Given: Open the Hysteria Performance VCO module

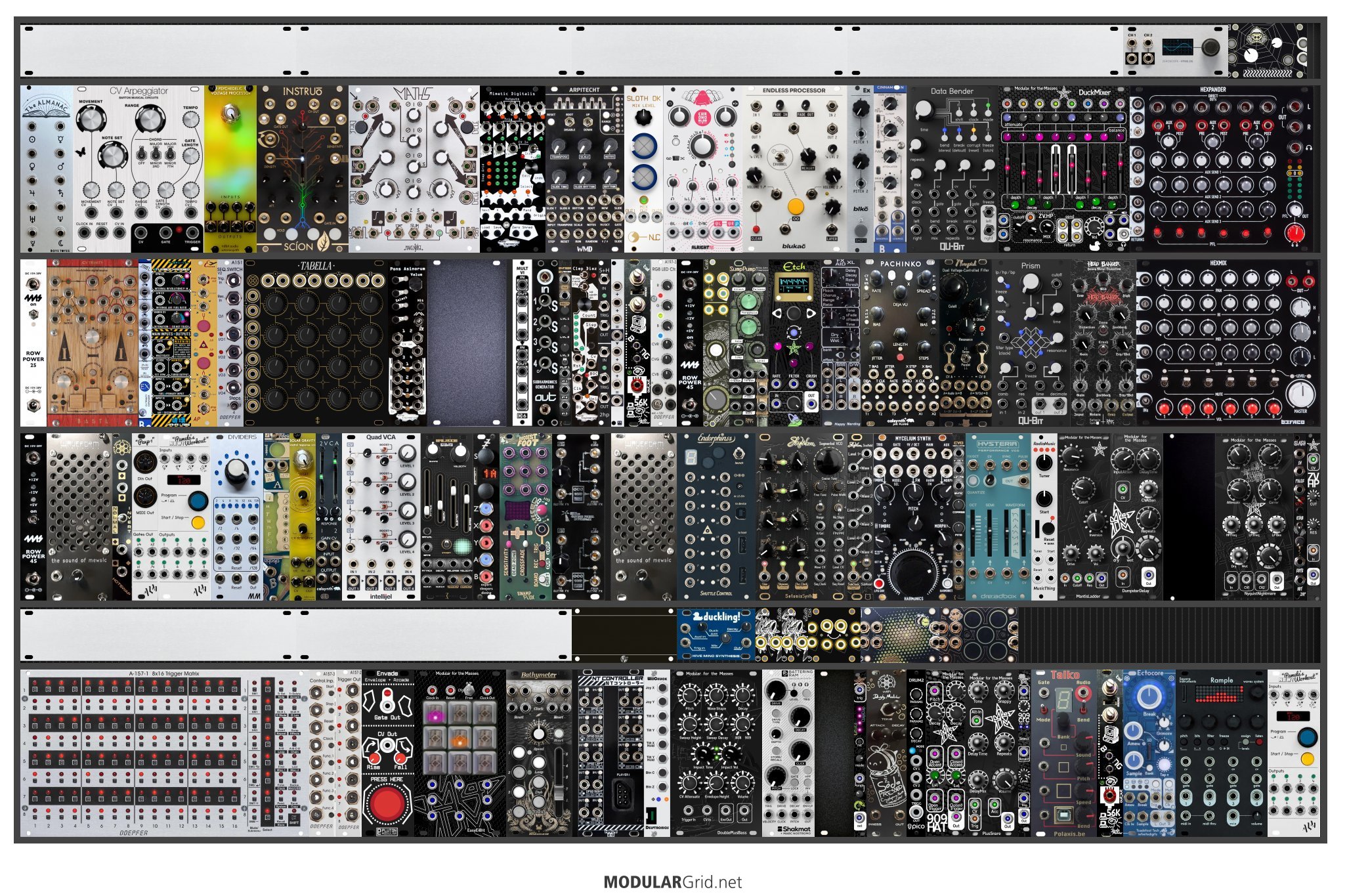Looking at the screenshot, I should pos(998,517).
